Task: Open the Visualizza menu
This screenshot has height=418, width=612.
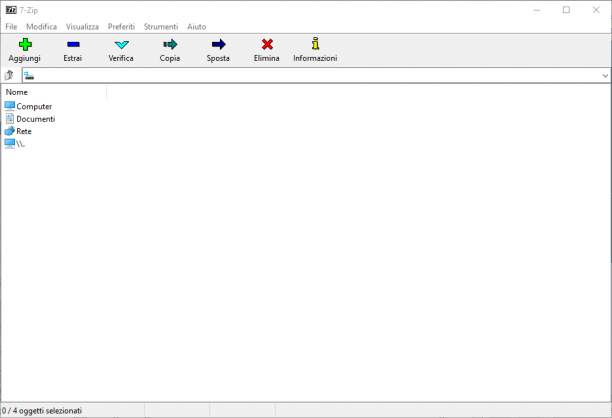Action: coord(82,27)
